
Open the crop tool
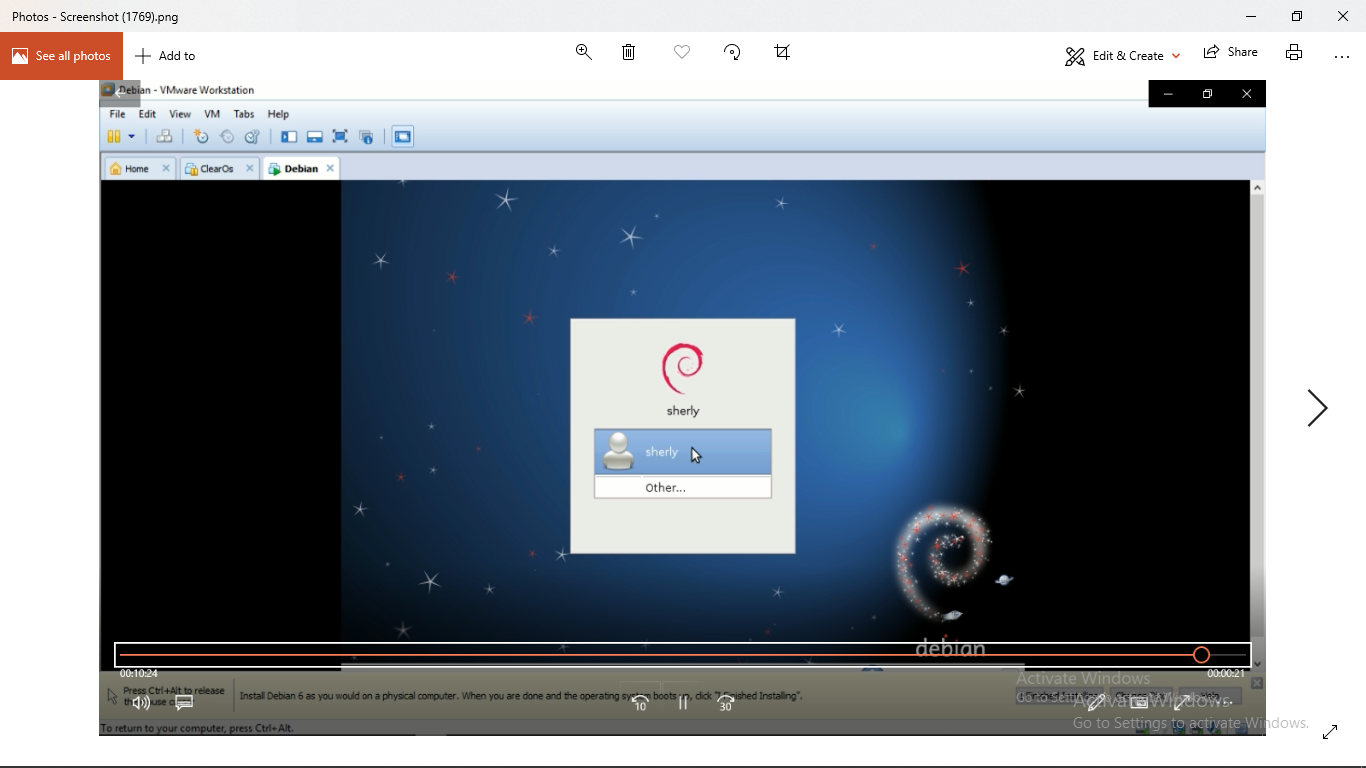pyautogui.click(x=782, y=52)
